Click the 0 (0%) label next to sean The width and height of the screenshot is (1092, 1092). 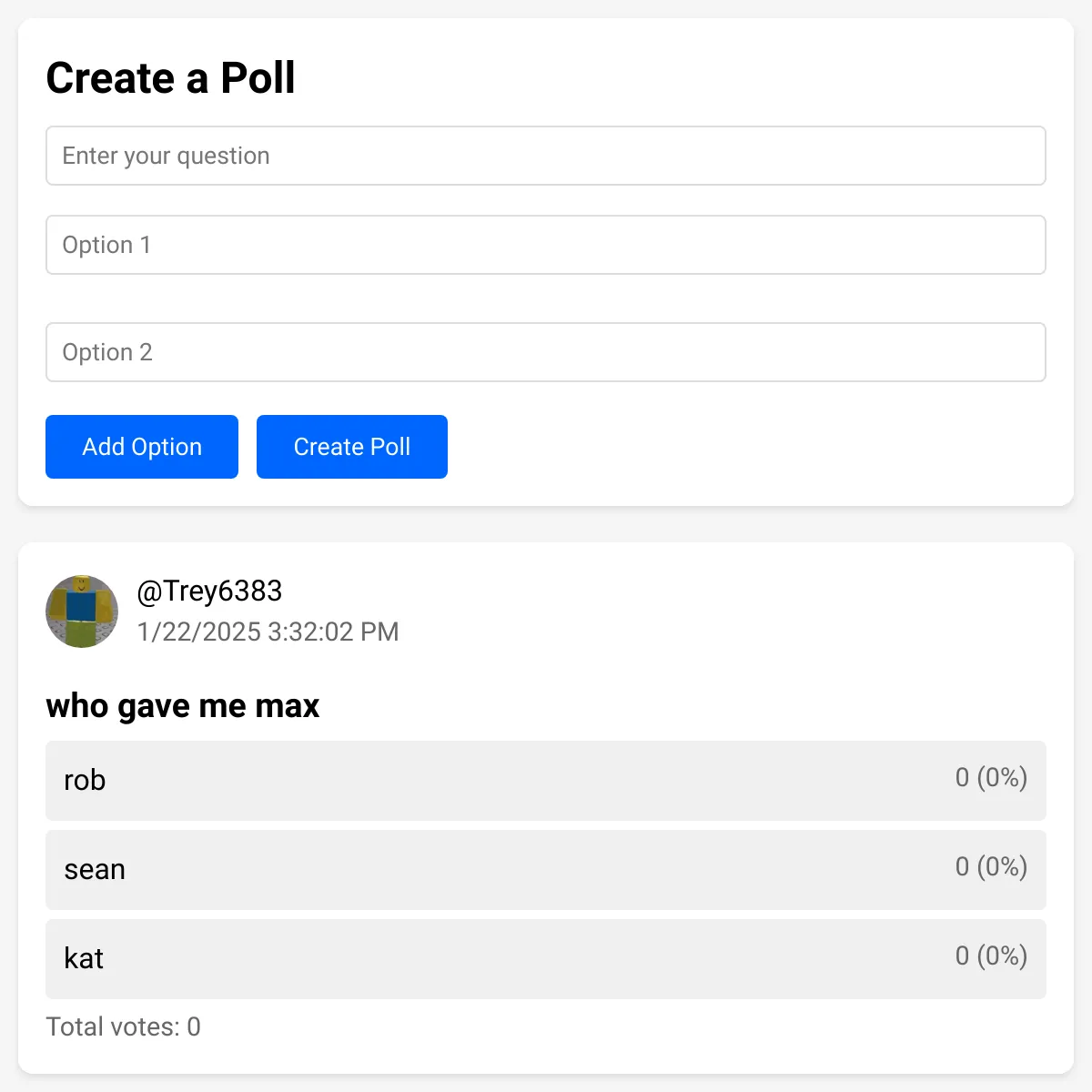coord(991,867)
